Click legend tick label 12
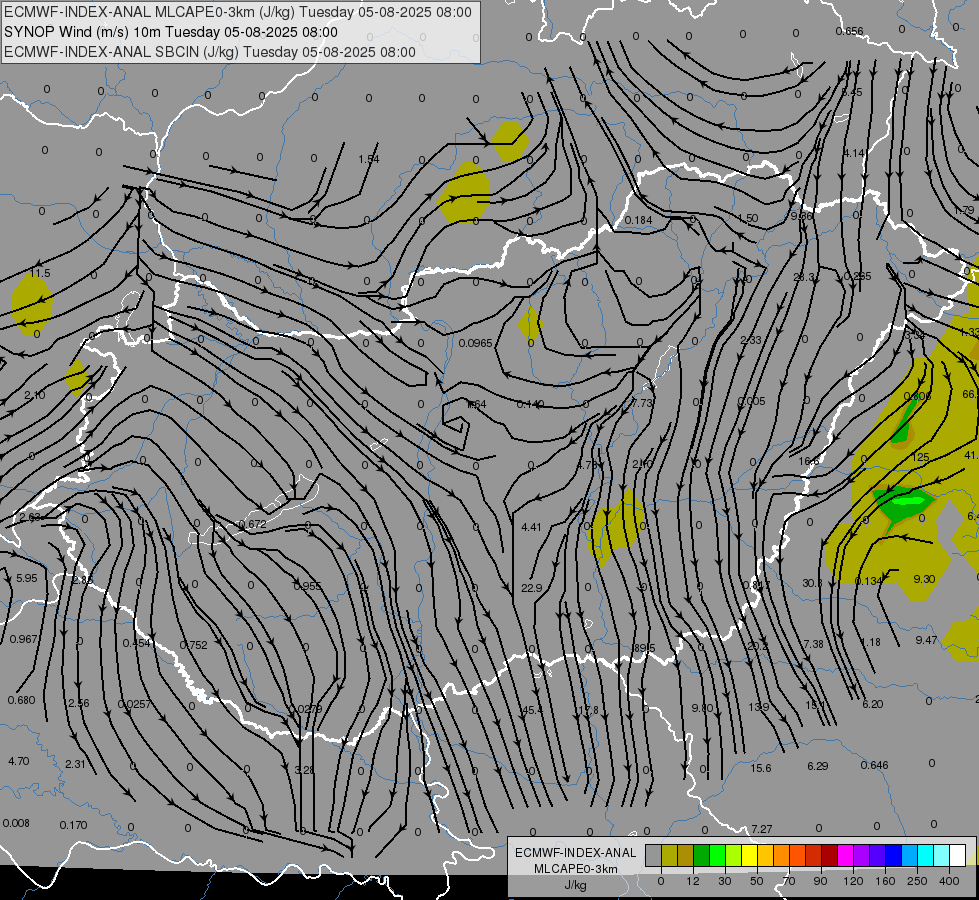 pos(692,881)
